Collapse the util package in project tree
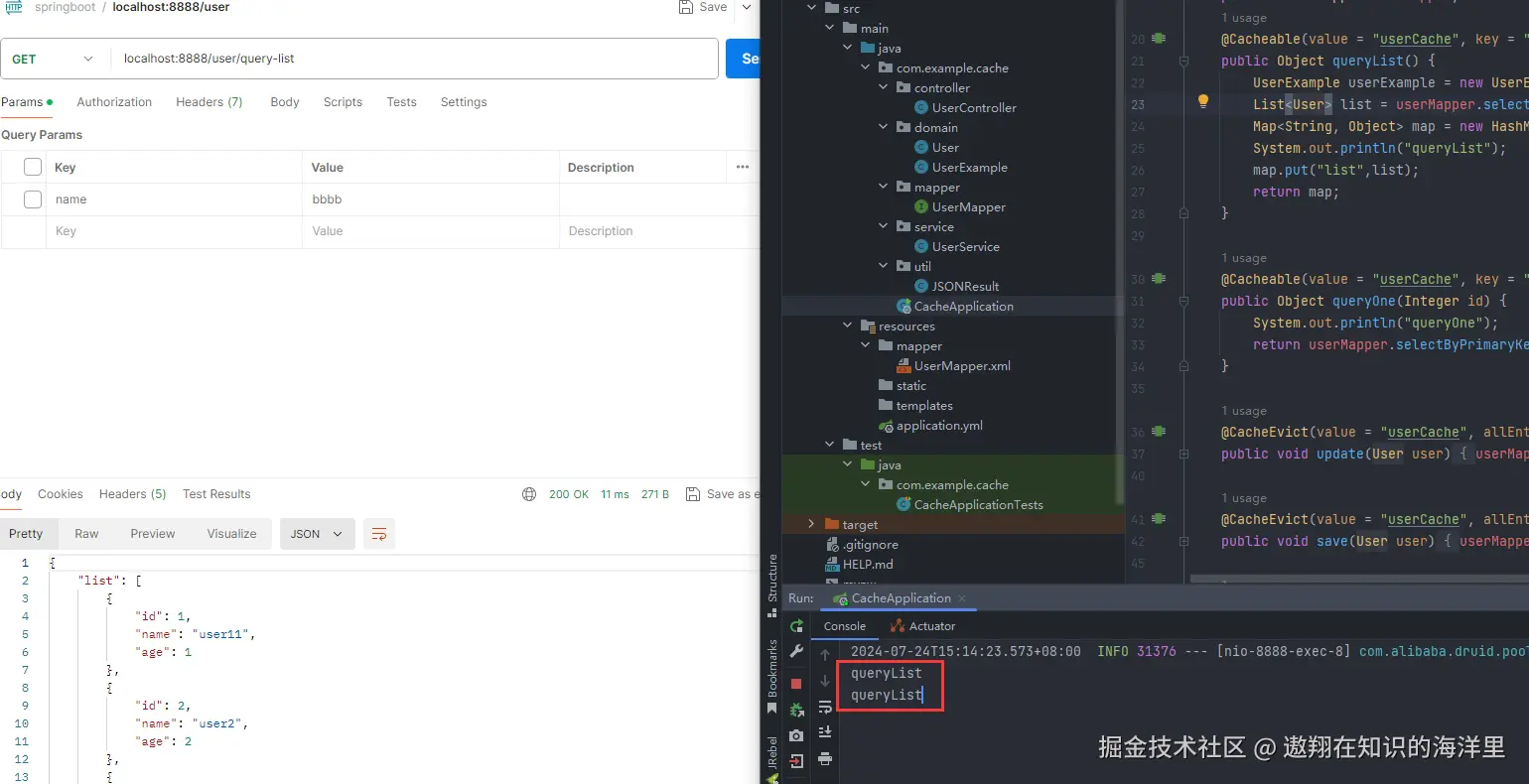Screen dimensions: 1529x784 tap(884, 266)
